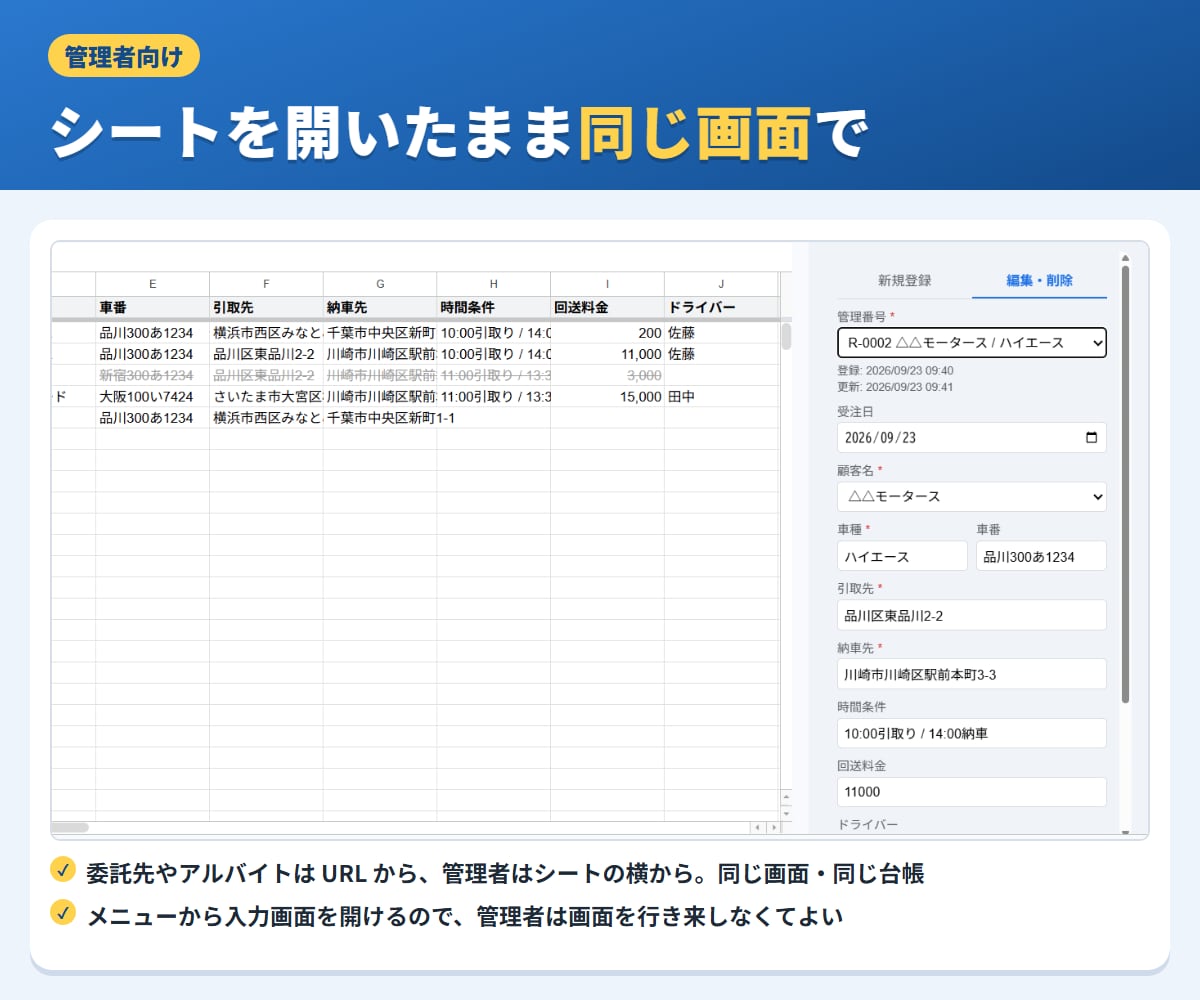Select the 編集・削除 tab

point(1039,281)
